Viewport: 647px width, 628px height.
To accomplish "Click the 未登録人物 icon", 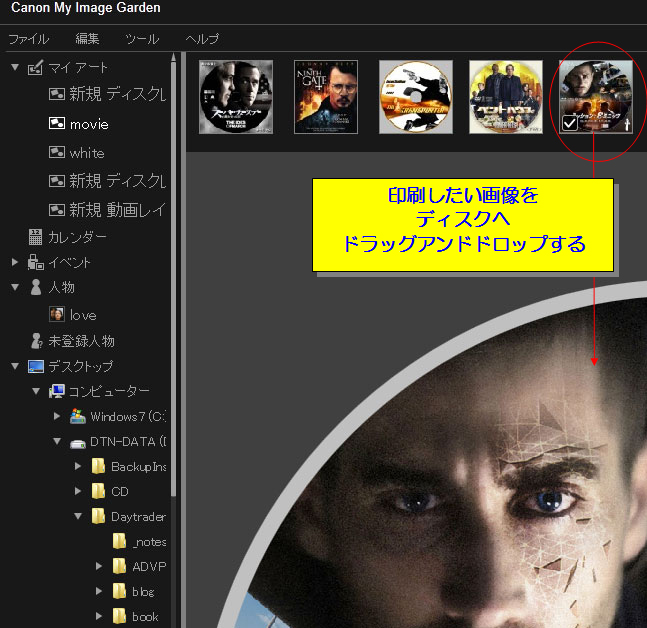I will click(x=36, y=341).
